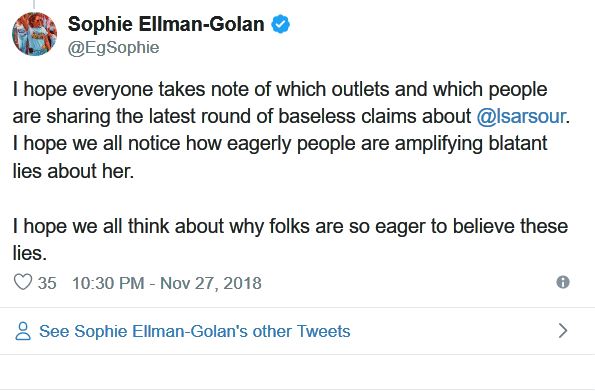Click the heart icon to like the tweet

(x=23, y=282)
